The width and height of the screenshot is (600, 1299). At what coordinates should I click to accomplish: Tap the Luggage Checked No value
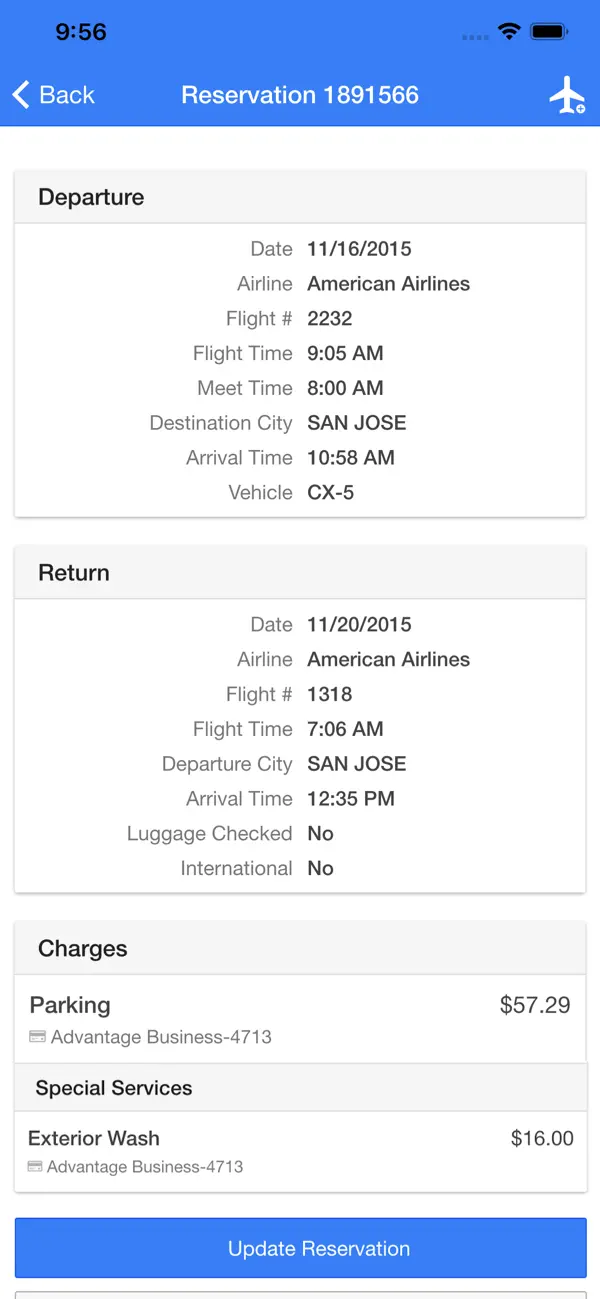320,834
